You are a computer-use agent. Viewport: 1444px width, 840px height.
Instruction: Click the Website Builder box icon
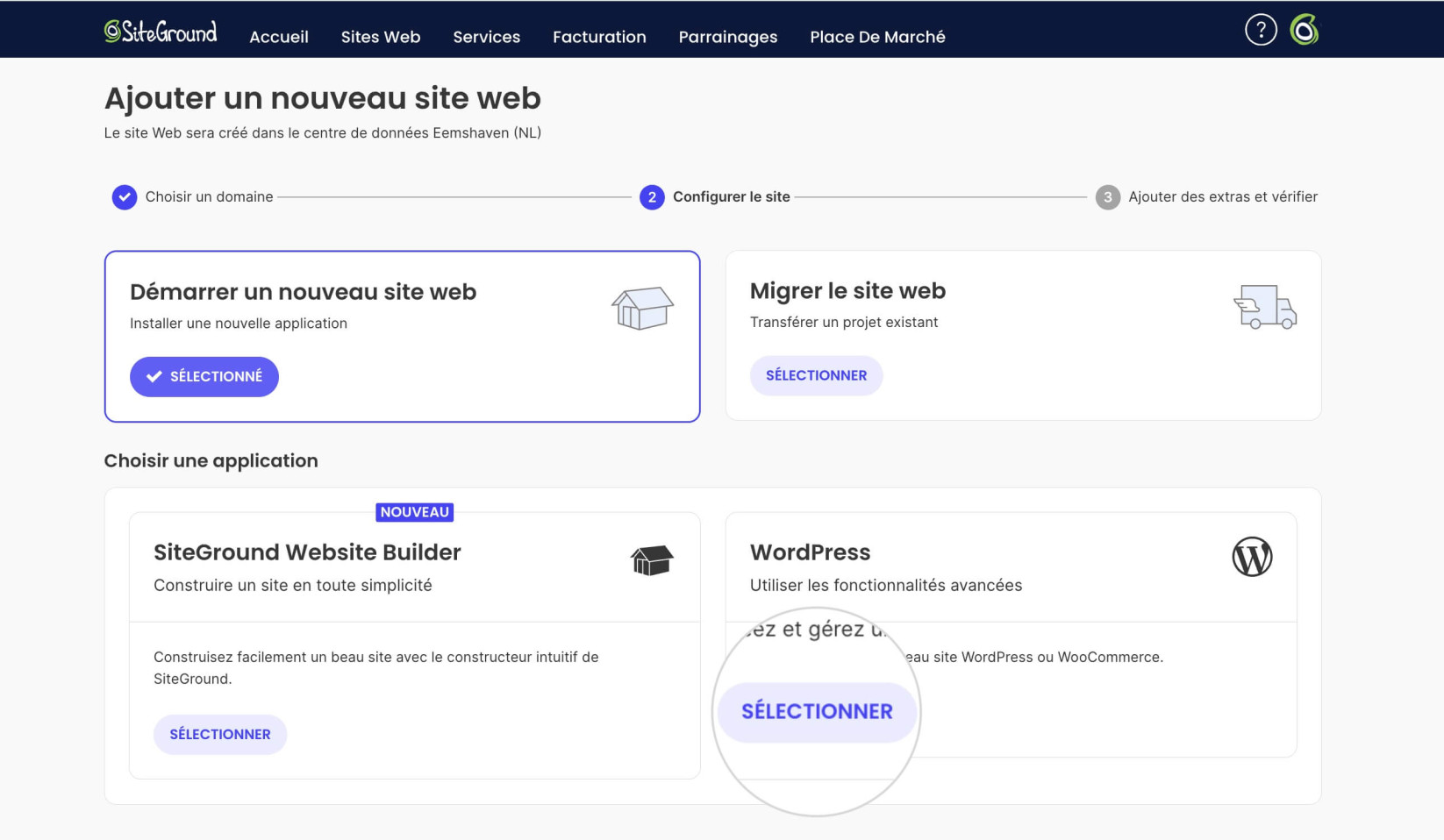[652, 560]
